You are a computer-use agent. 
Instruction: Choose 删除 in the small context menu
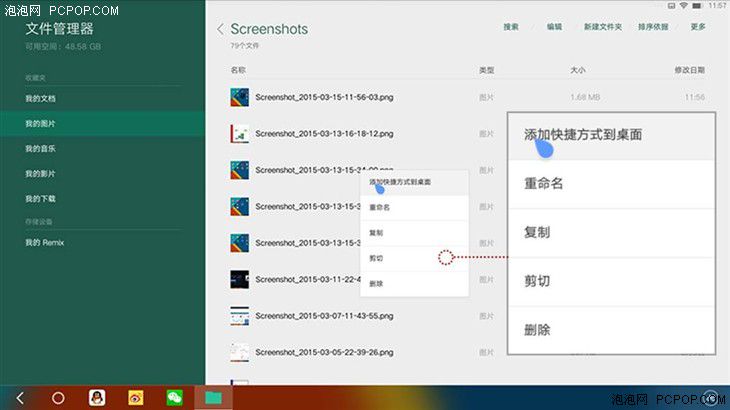(x=414, y=284)
